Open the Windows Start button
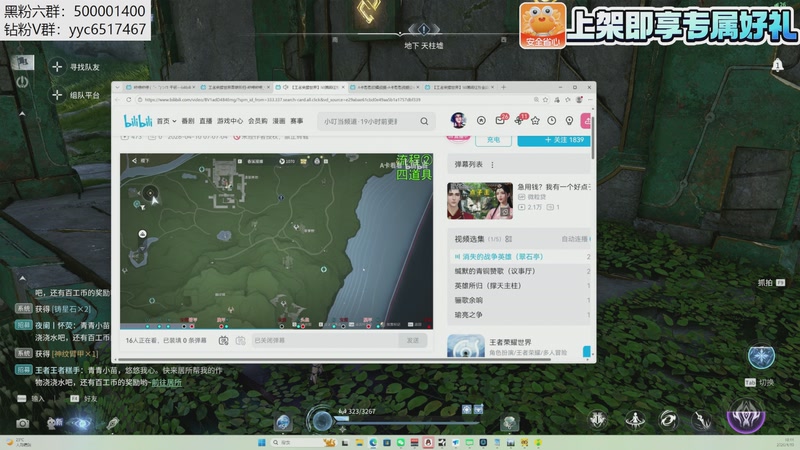The width and height of the screenshot is (800, 450). [262, 442]
